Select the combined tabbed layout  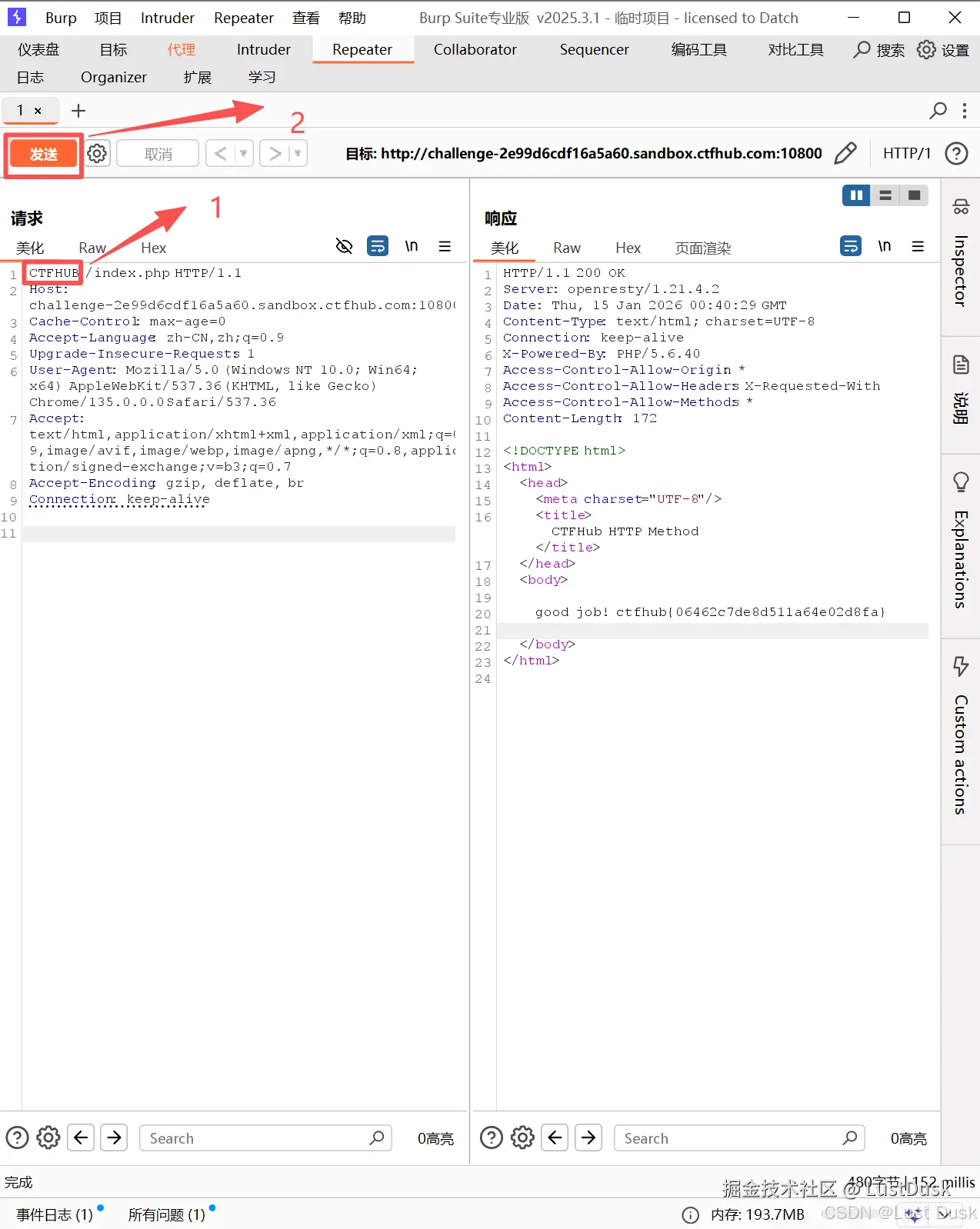(x=914, y=195)
